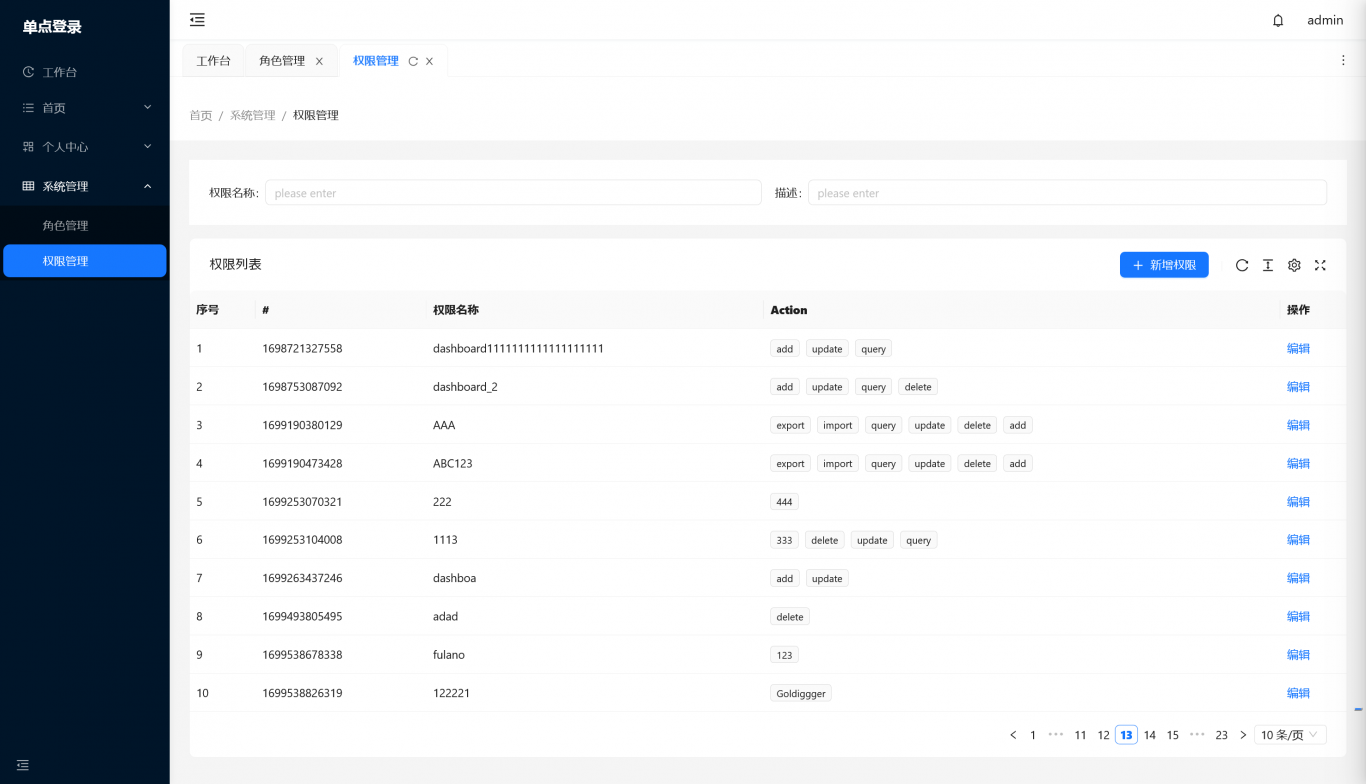This screenshot has height=784, width=1366.
Task: Click the 123 tag in fulano row
Action: 784,655
